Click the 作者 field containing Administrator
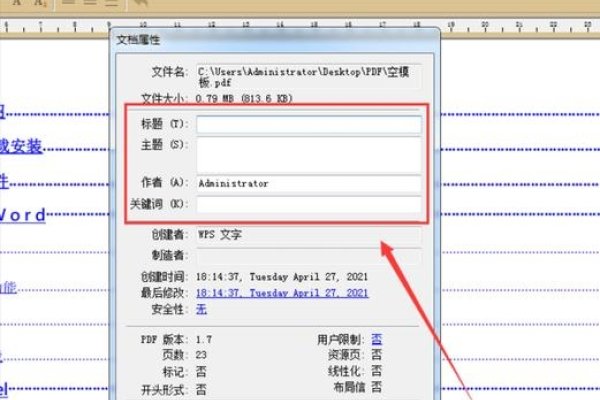Viewport: 600px width, 400px height. pyautogui.click(x=308, y=184)
